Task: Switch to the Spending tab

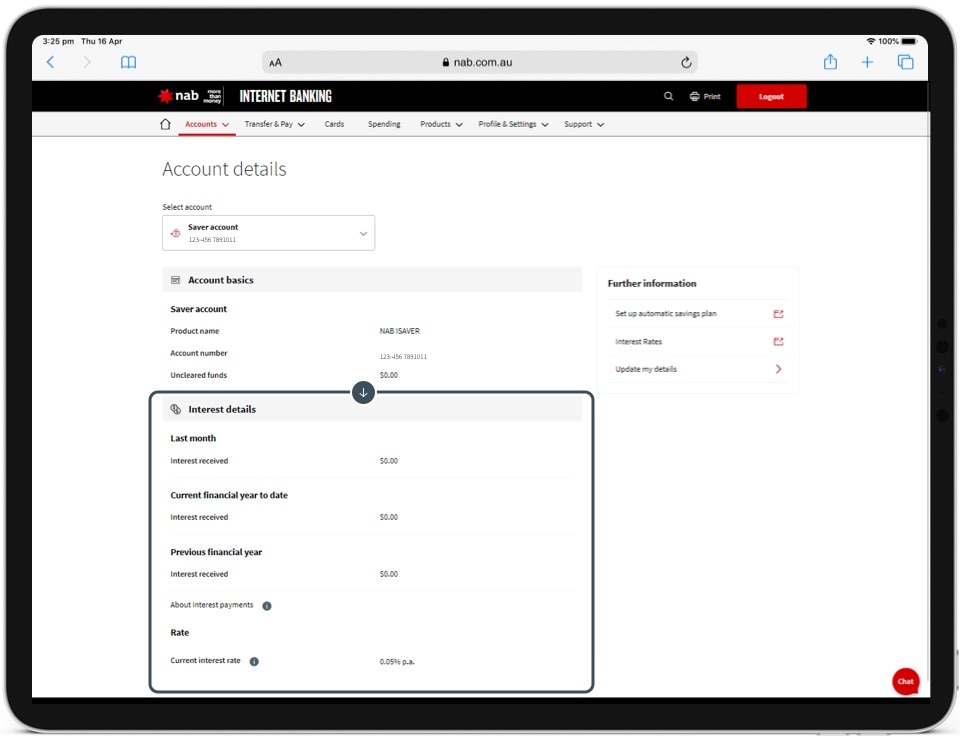Action: 384,124
